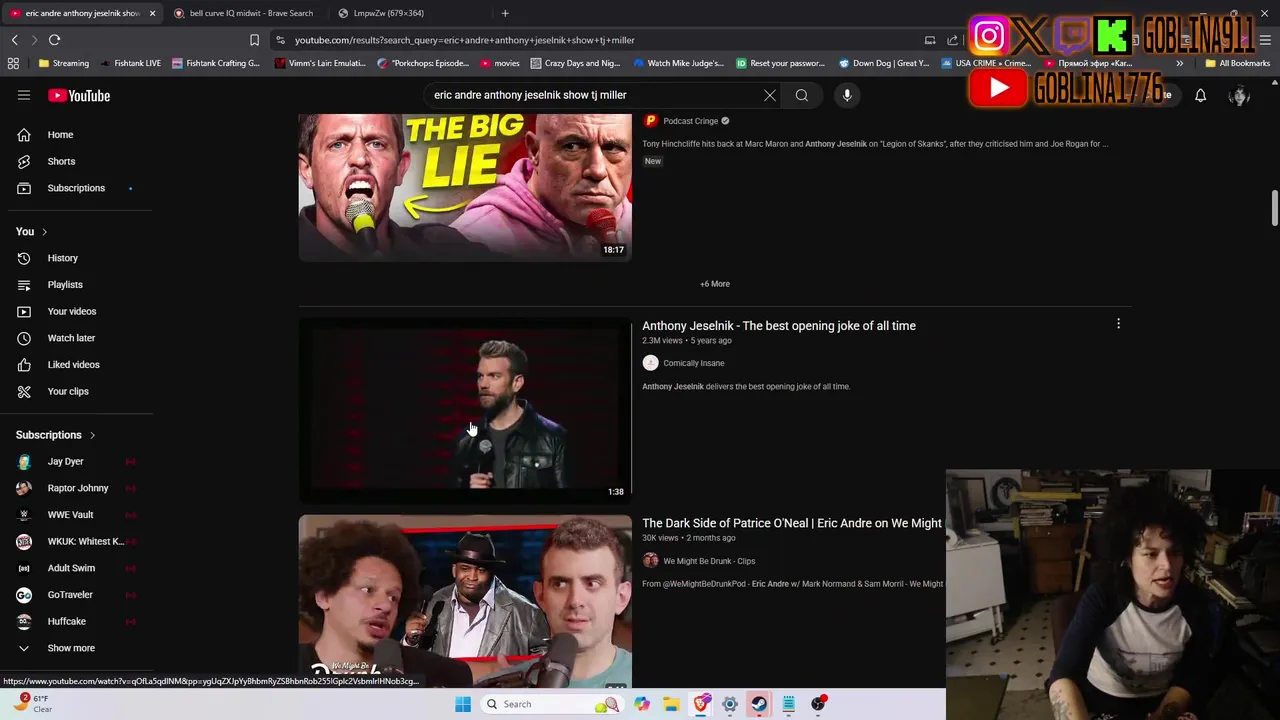
Task: Open the Podcast Cringe channel avatar
Action: (x=650, y=121)
